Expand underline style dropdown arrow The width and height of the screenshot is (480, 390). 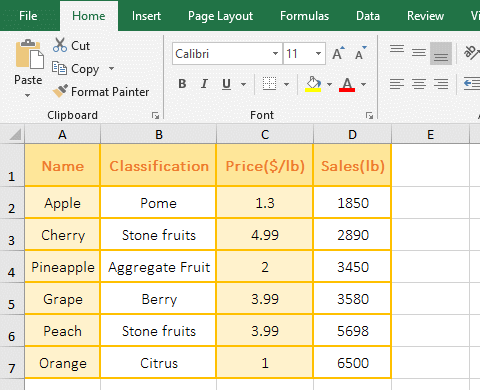coord(244,84)
